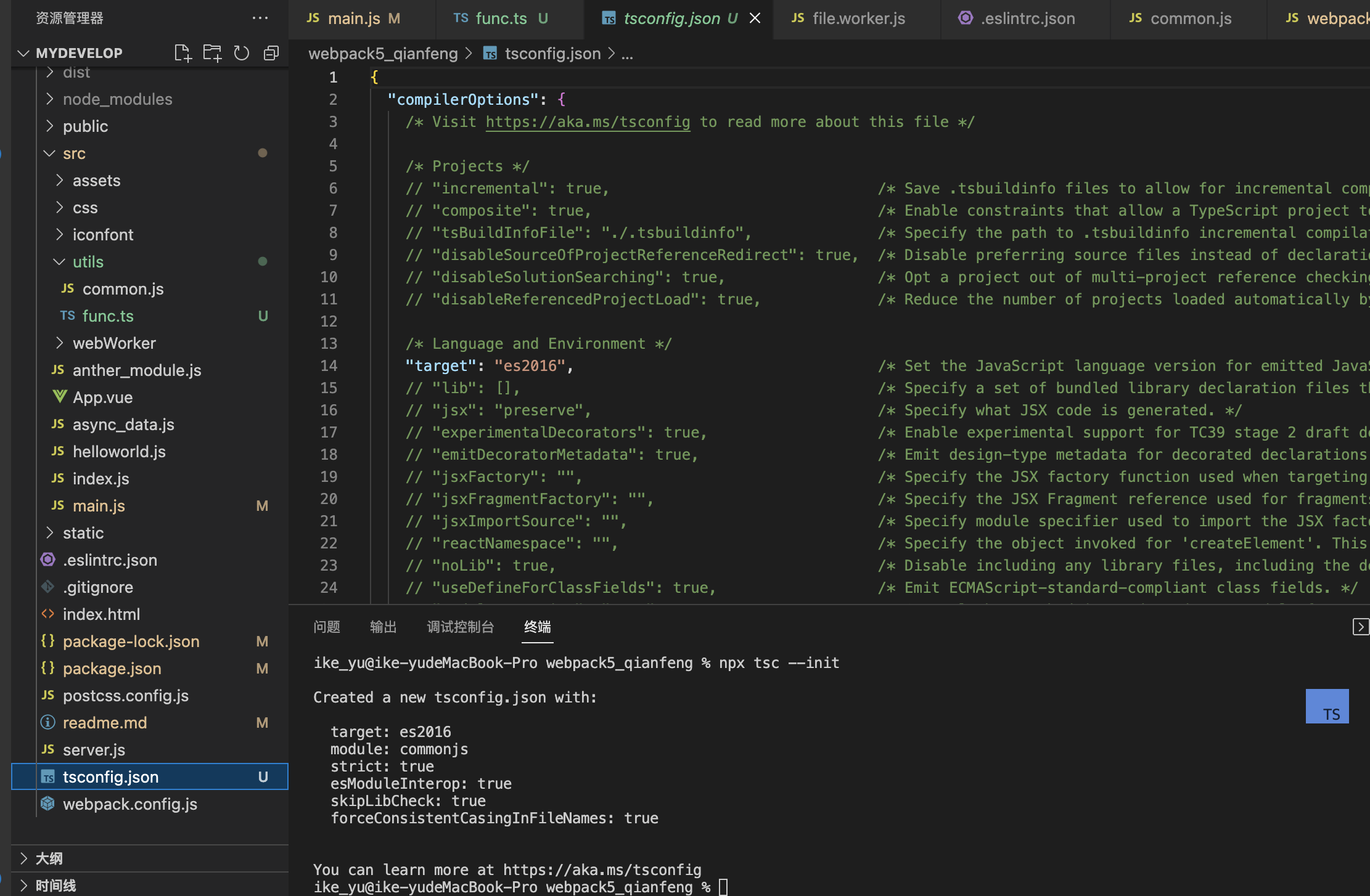
Task: Open the explorer More Actions ellipsis menu
Action: tap(260, 18)
